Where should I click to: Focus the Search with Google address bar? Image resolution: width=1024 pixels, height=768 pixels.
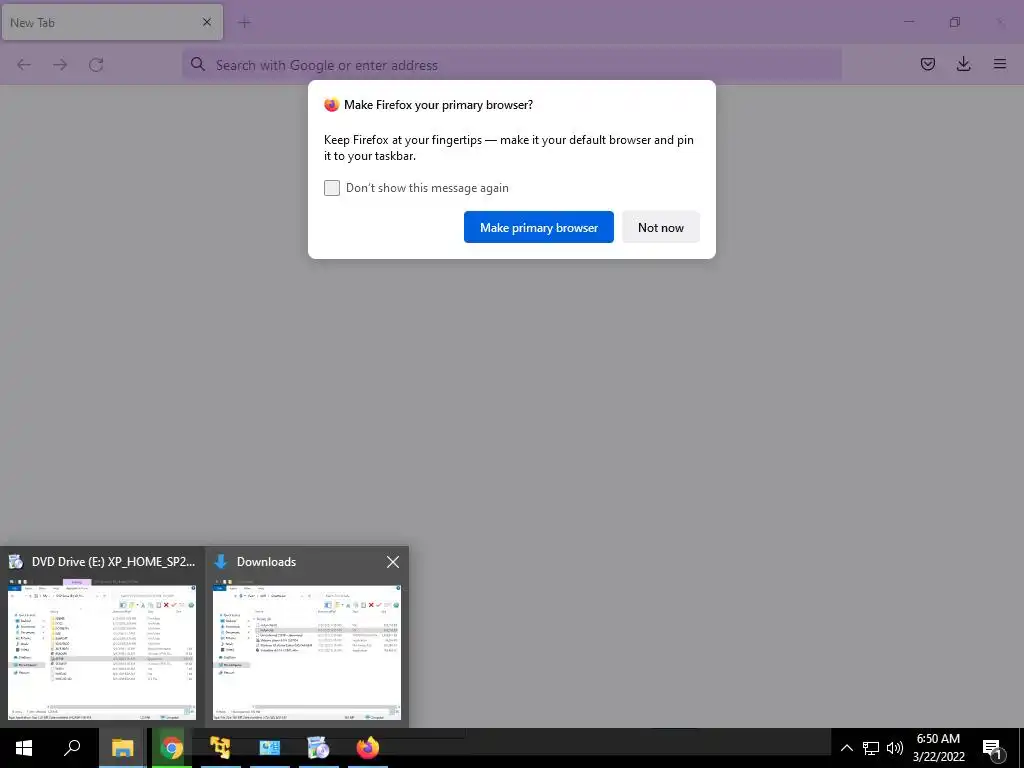click(511, 65)
